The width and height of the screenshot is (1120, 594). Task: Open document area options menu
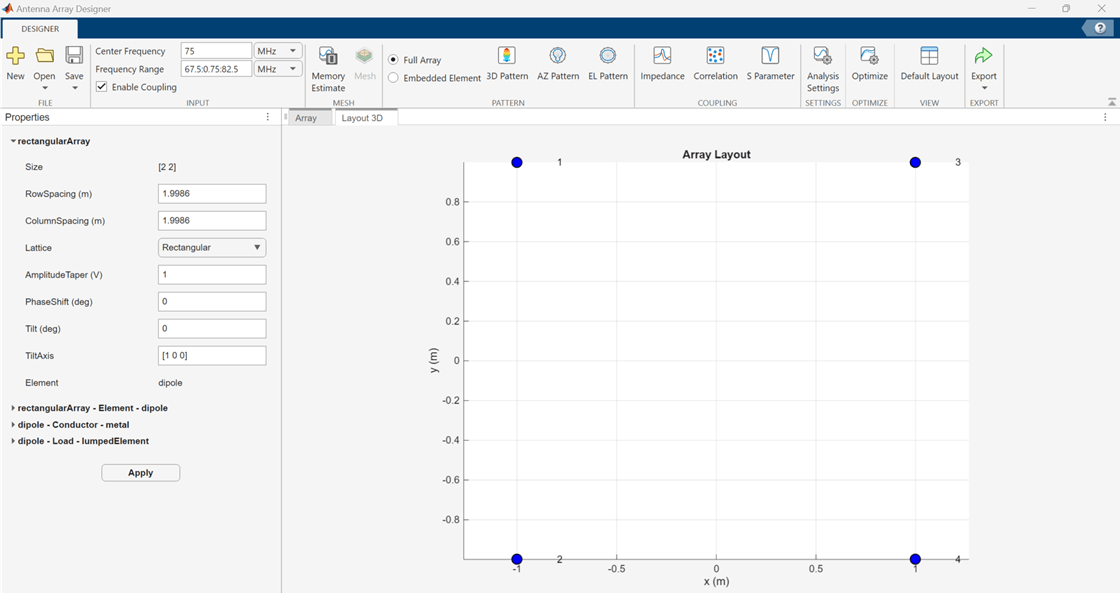coord(1105,117)
